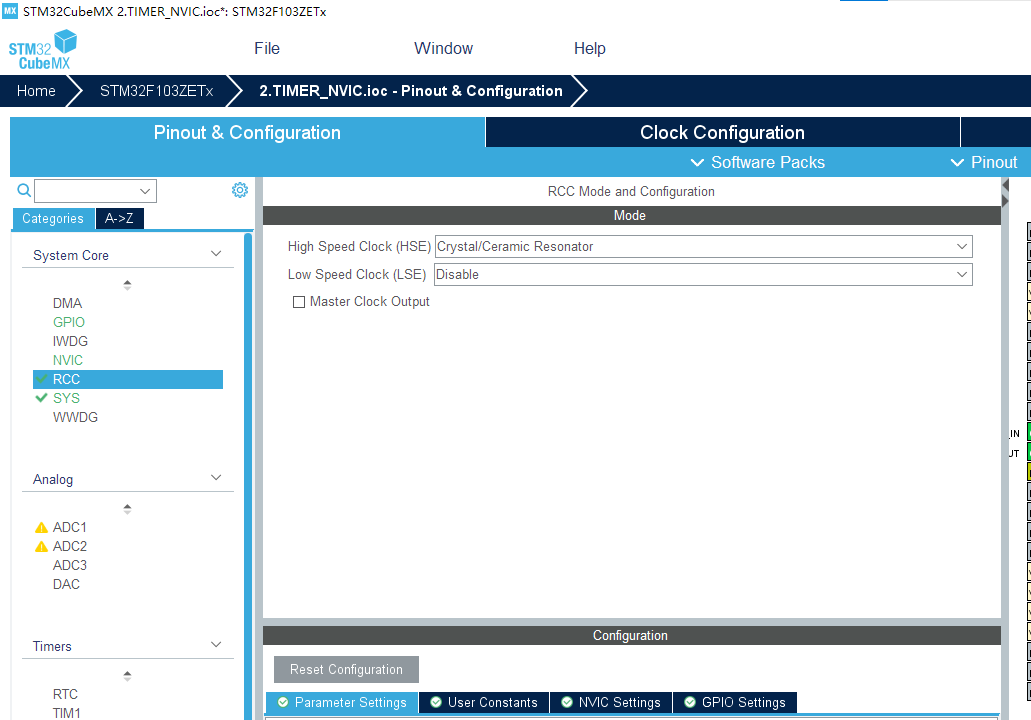Click the User Constants tab check icon

[x=436, y=702]
